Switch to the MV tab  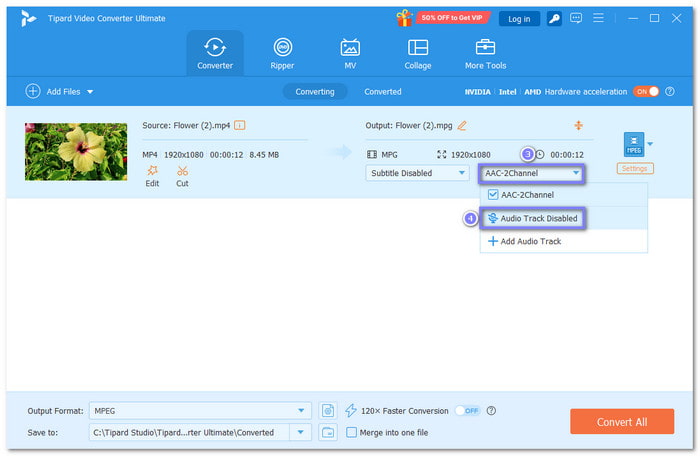point(350,53)
